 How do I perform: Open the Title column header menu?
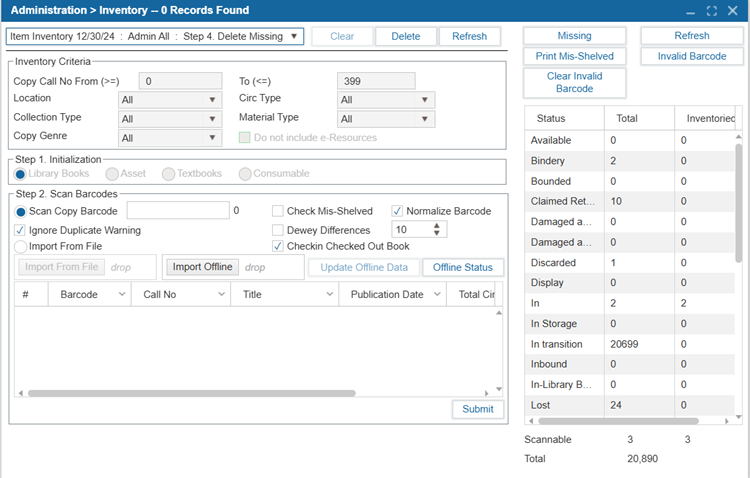coord(330,294)
